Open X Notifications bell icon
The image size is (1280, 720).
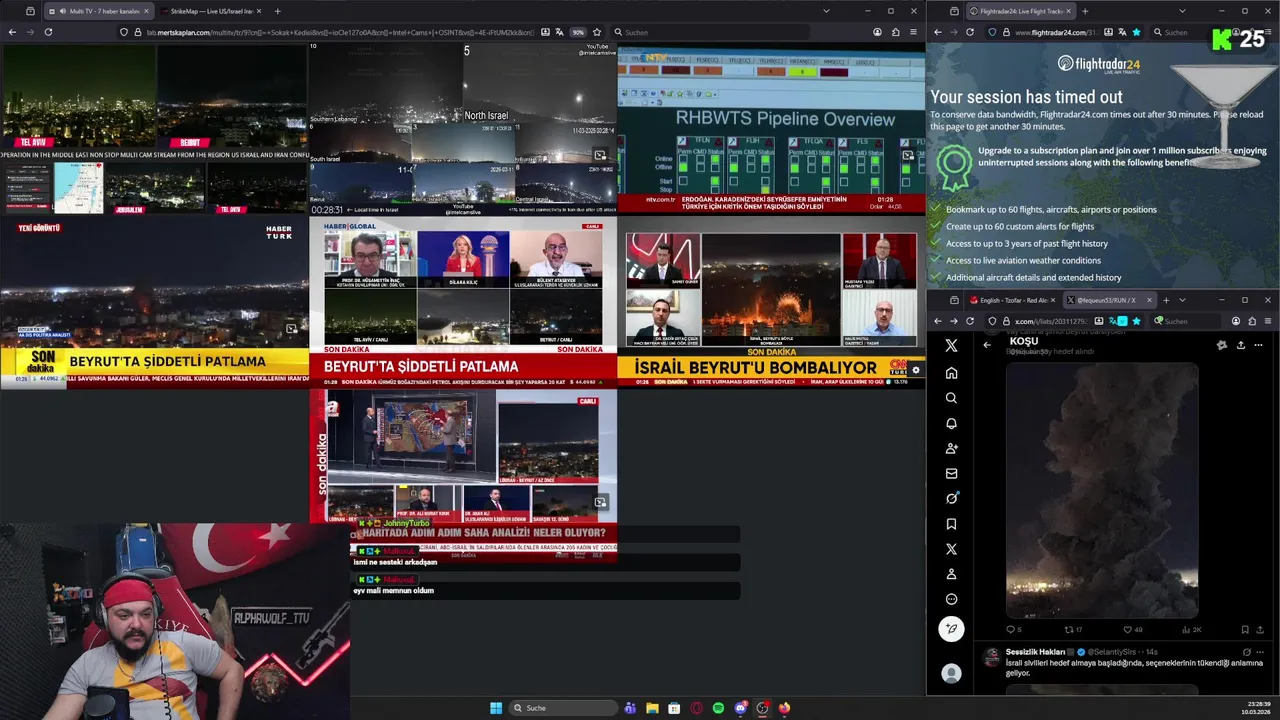coord(951,423)
